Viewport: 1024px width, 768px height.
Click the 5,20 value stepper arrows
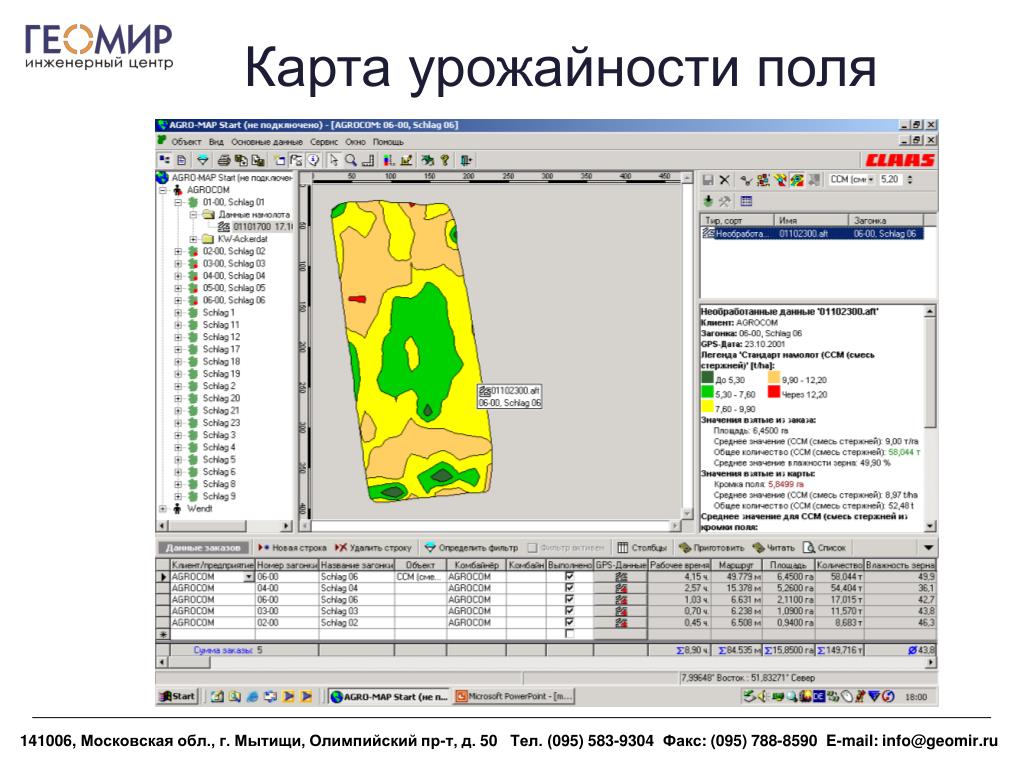pos(910,180)
